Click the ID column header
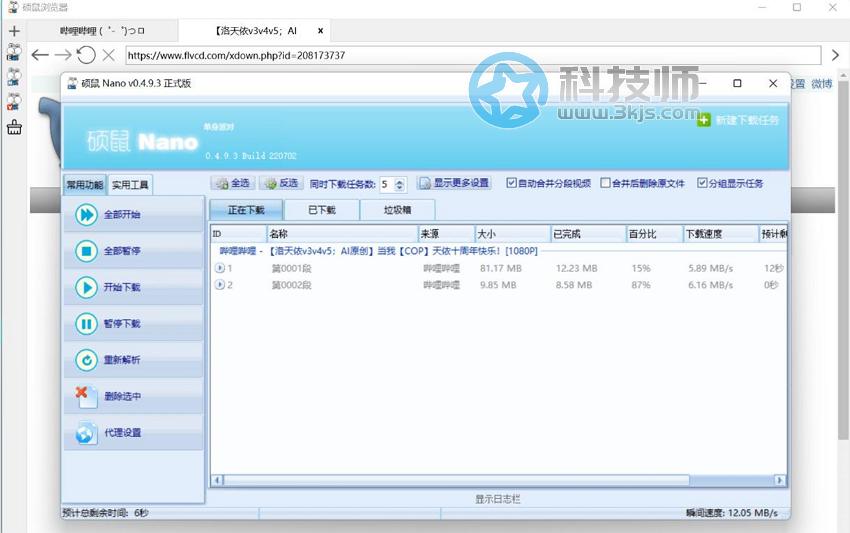The image size is (850, 533). [x=239, y=234]
